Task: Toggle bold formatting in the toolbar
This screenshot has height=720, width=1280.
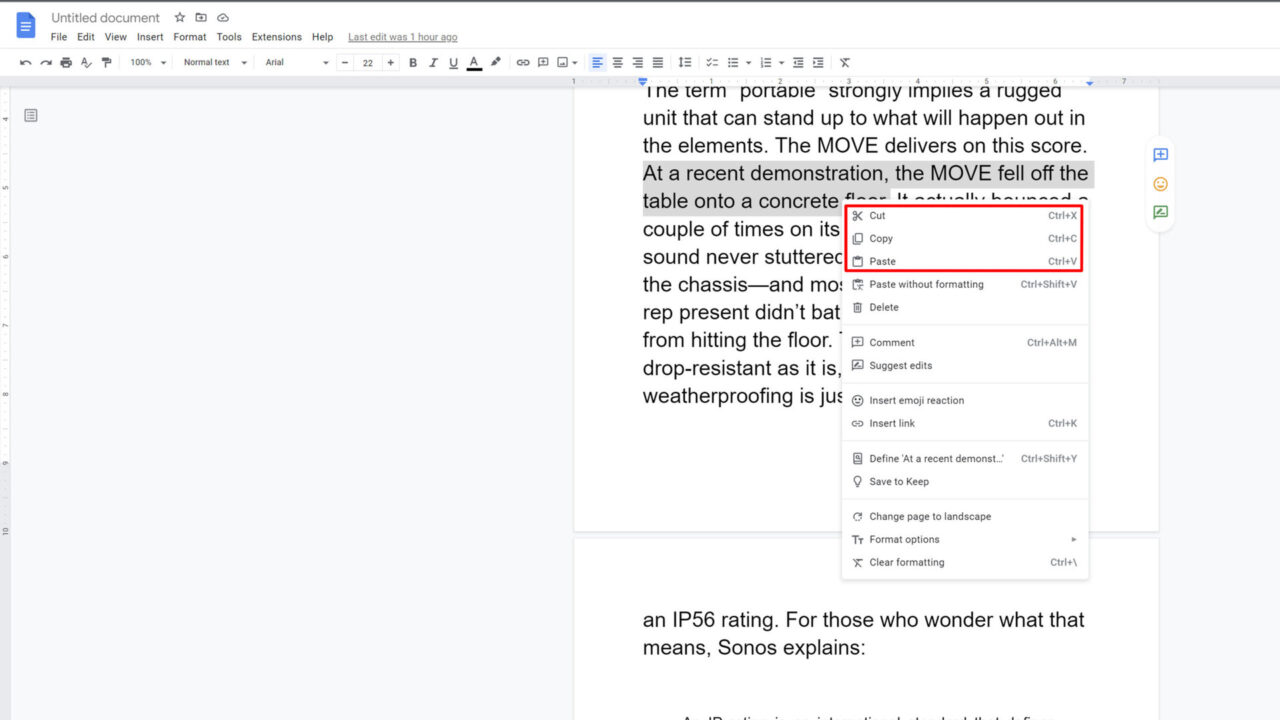Action: tap(412, 62)
